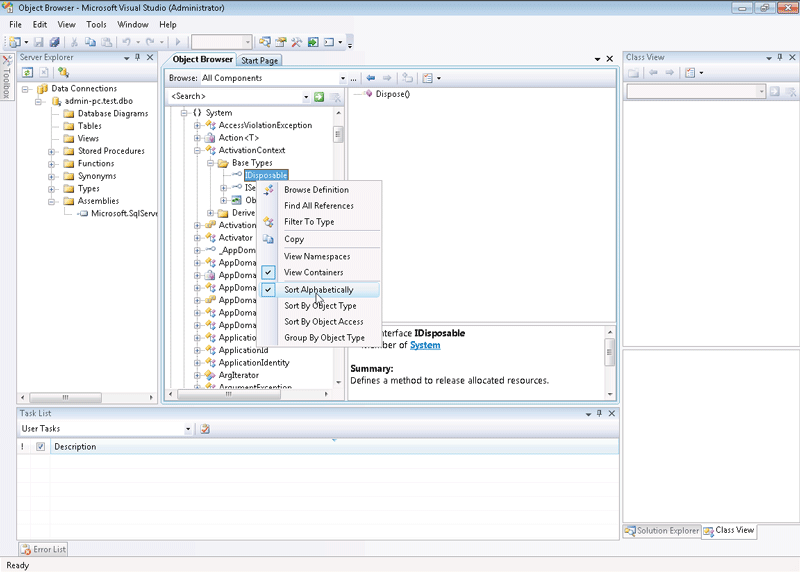Click the green Search go button
Image resolution: width=800 pixels, height=572 pixels.
319,96
